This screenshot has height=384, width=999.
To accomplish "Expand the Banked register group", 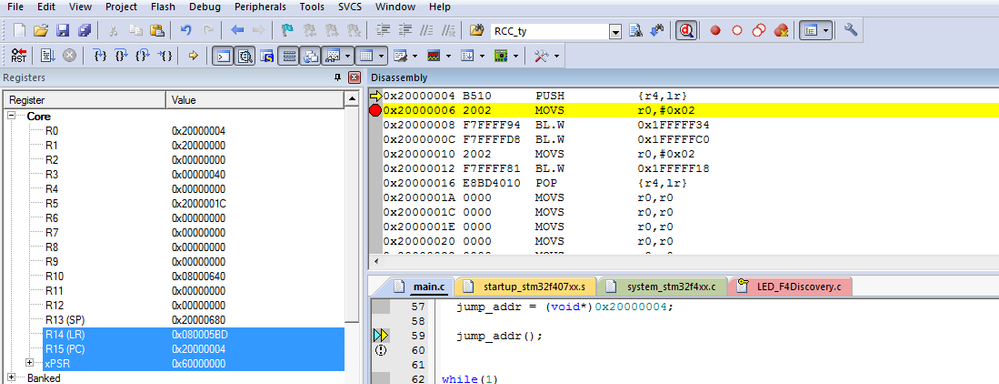I will (x=11, y=377).
